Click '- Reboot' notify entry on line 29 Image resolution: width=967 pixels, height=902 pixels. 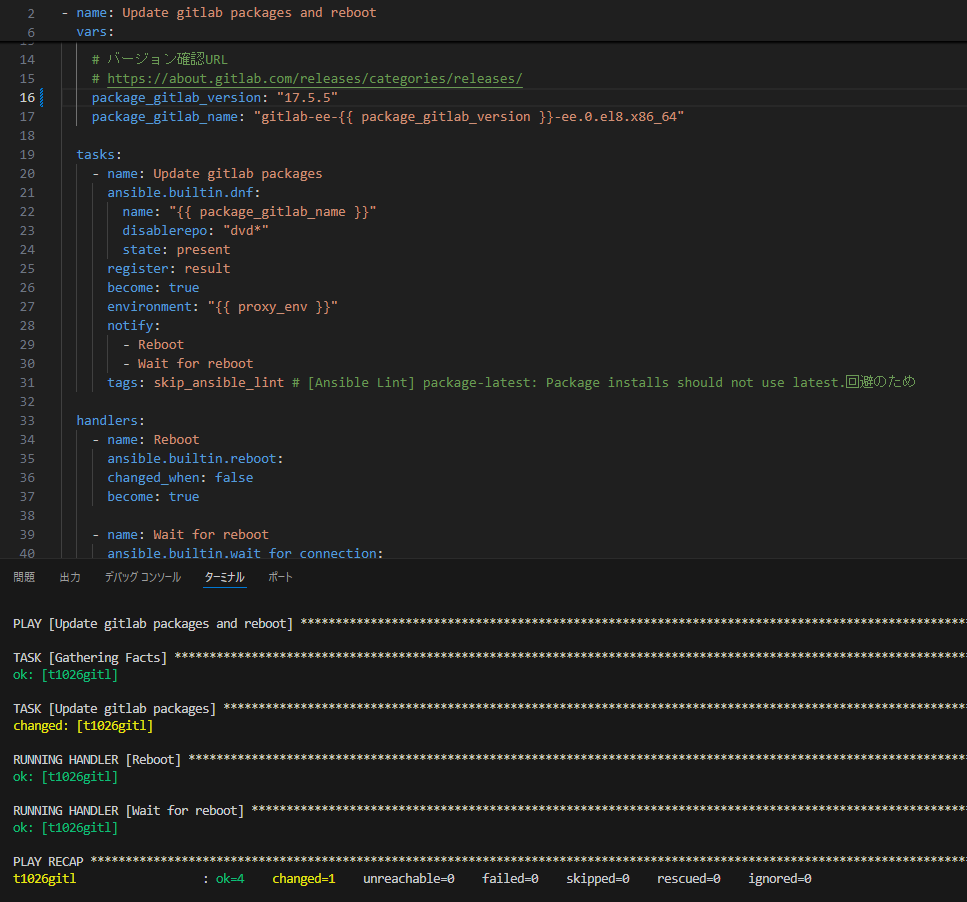pyautogui.click(x=154, y=345)
